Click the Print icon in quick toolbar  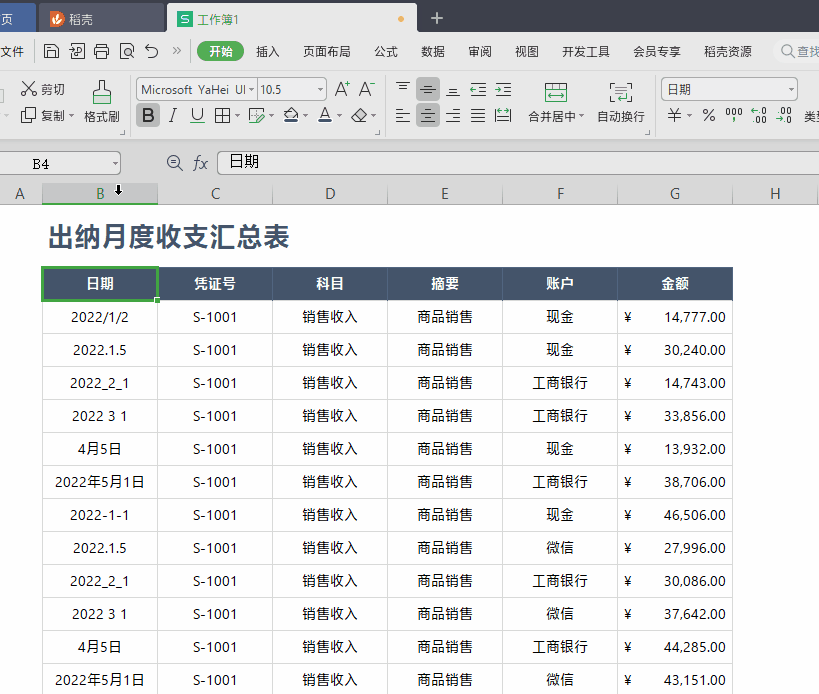101,51
